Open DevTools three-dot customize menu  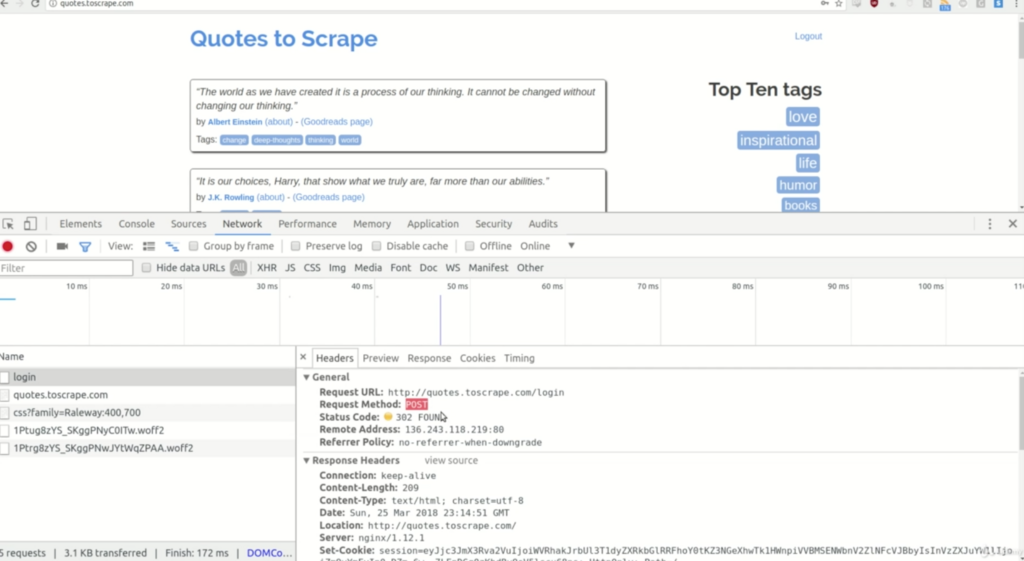[x=989, y=224]
